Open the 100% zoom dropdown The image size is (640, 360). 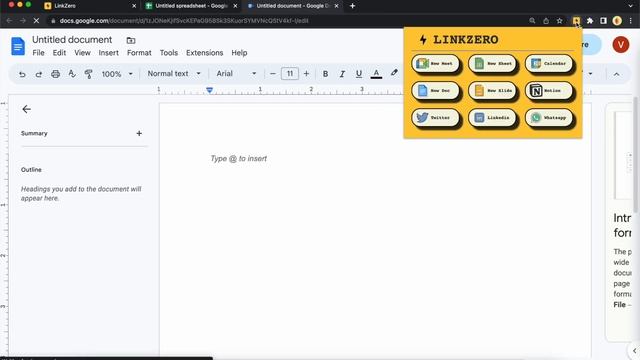117,74
